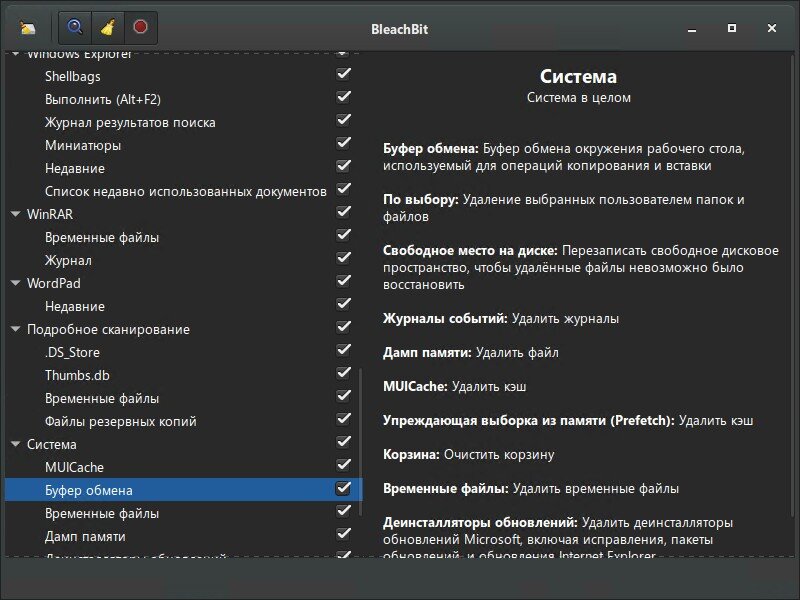The width and height of the screenshot is (800, 600).
Task: Select the Миниатюры row
Action: point(183,145)
